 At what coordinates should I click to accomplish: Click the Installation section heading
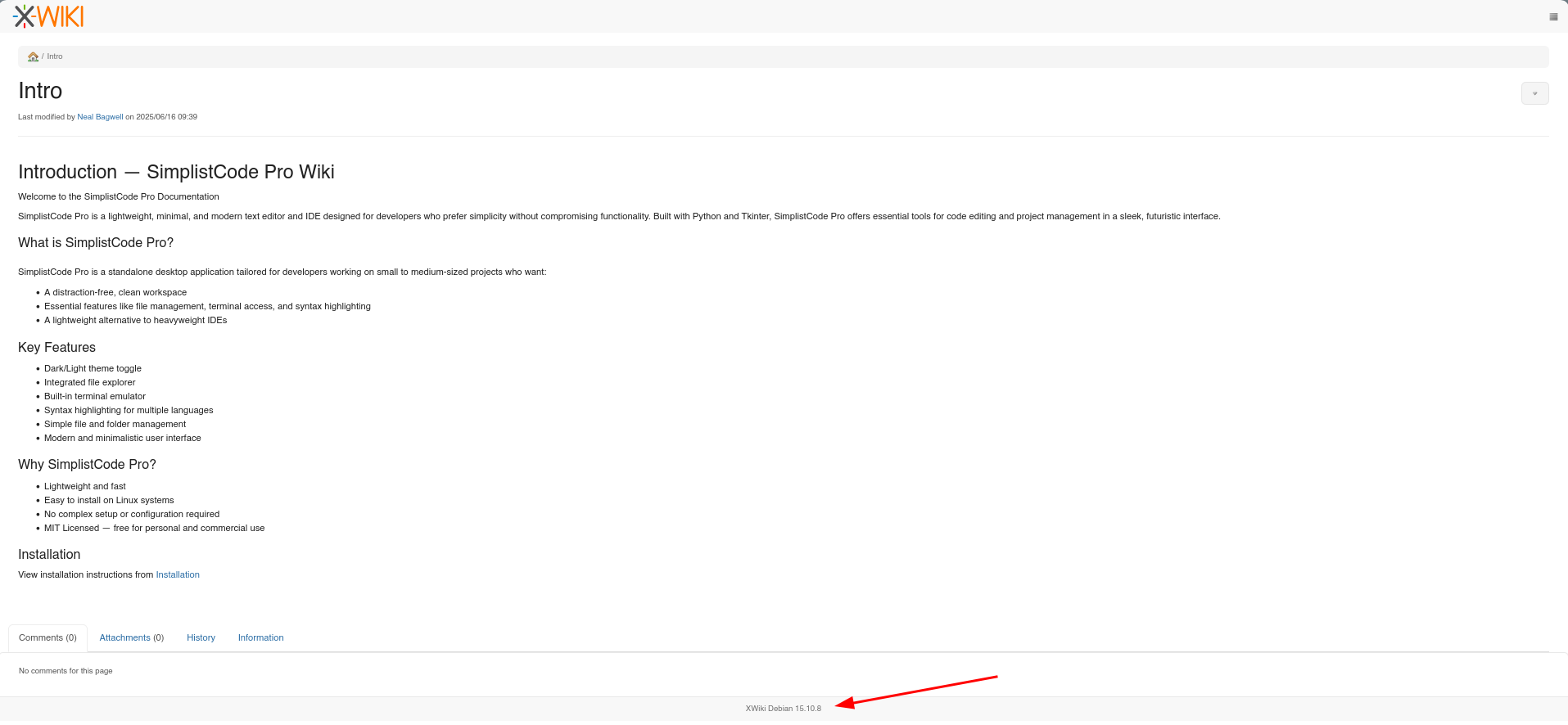49,554
